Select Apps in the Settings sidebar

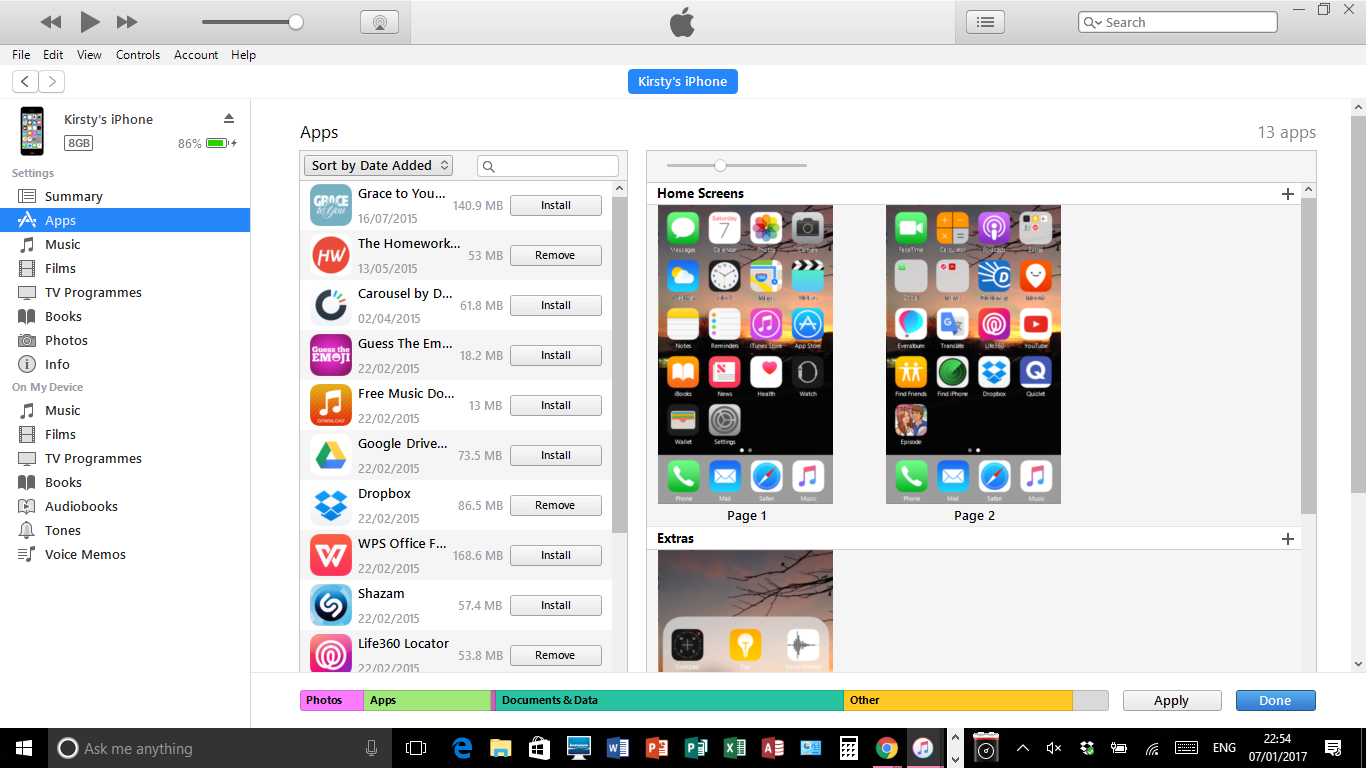(125, 220)
